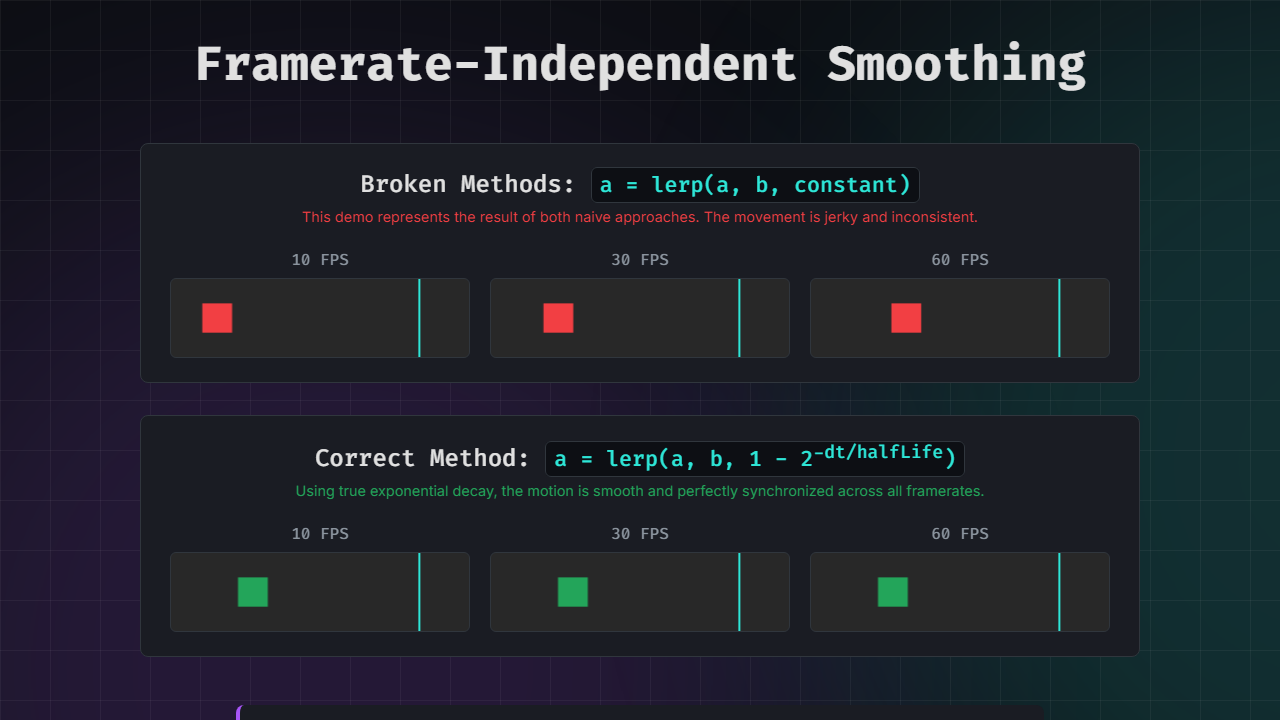Viewport: 1280px width, 720px height.
Task: Click the 'Correct Method:' heading
Action: [x=421, y=458]
